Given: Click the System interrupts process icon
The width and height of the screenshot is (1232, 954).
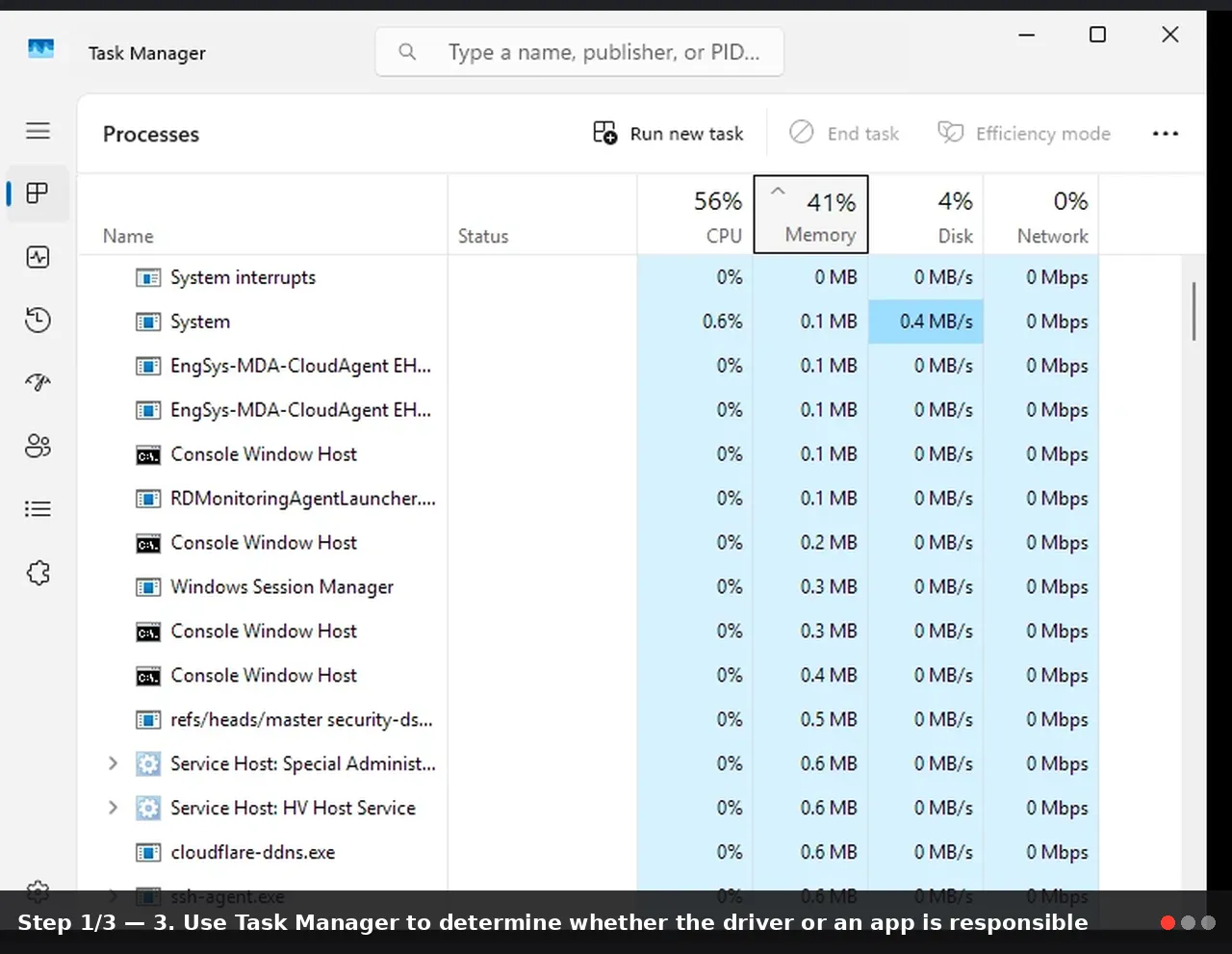Looking at the screenshot, I should coord(148,278).
